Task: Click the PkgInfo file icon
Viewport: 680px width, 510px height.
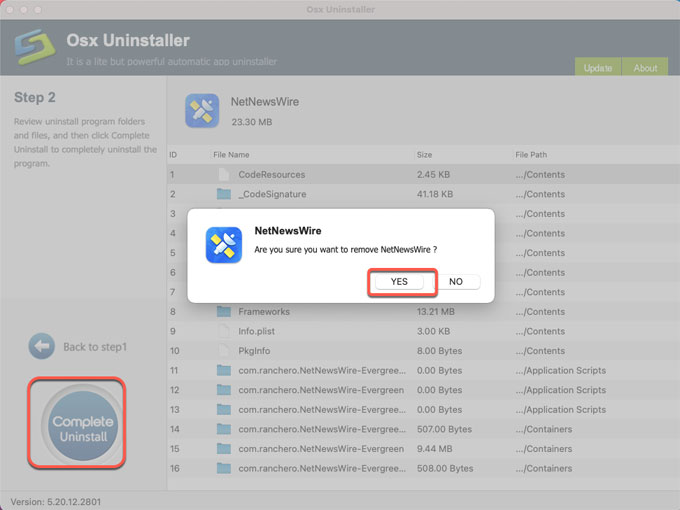Action: pyautogui.click(x=224, y=350)
